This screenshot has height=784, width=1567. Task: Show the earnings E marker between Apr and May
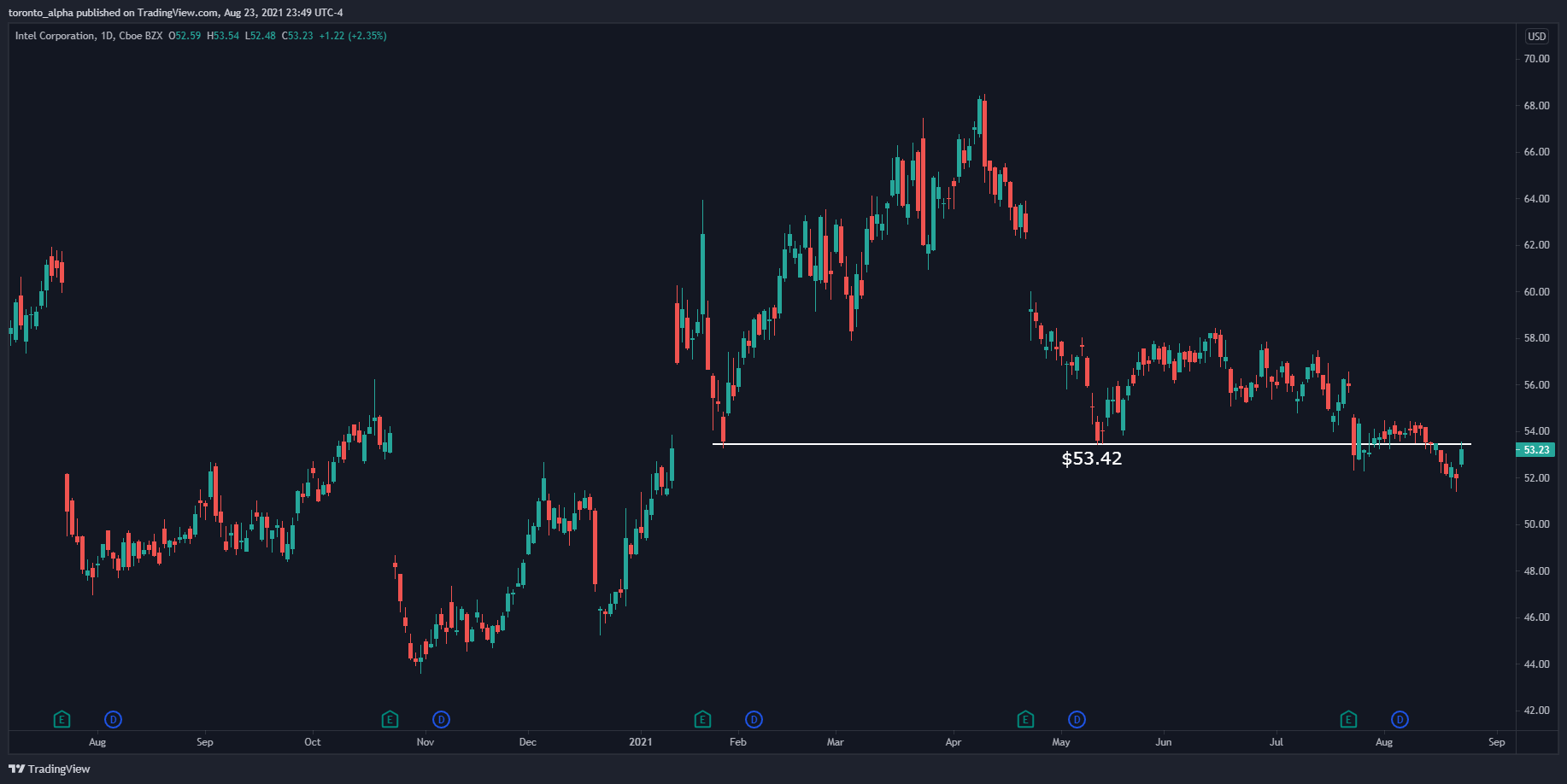click(x=1025, y=719)
